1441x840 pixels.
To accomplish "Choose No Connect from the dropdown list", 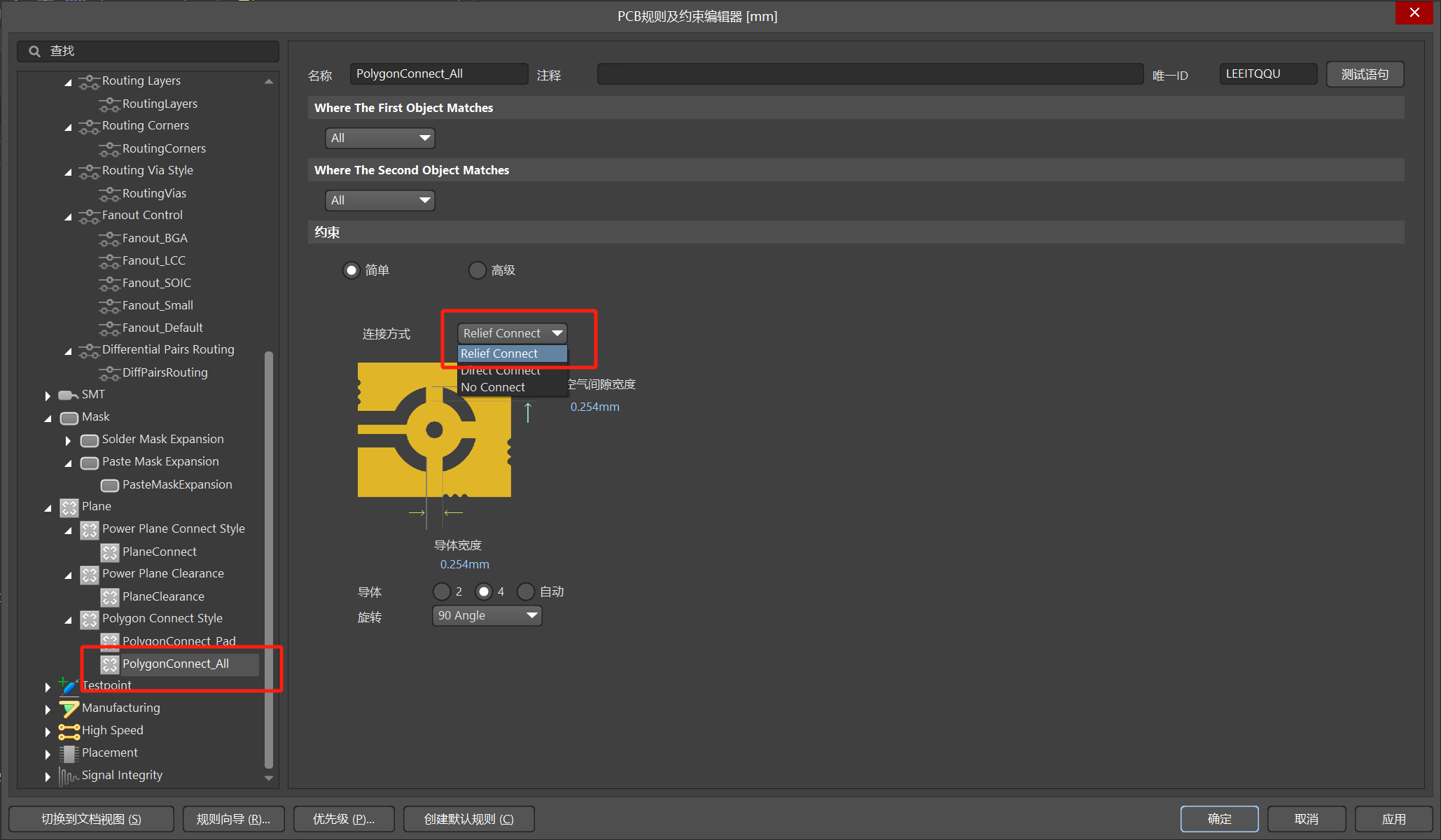I will tap(493, 388).
